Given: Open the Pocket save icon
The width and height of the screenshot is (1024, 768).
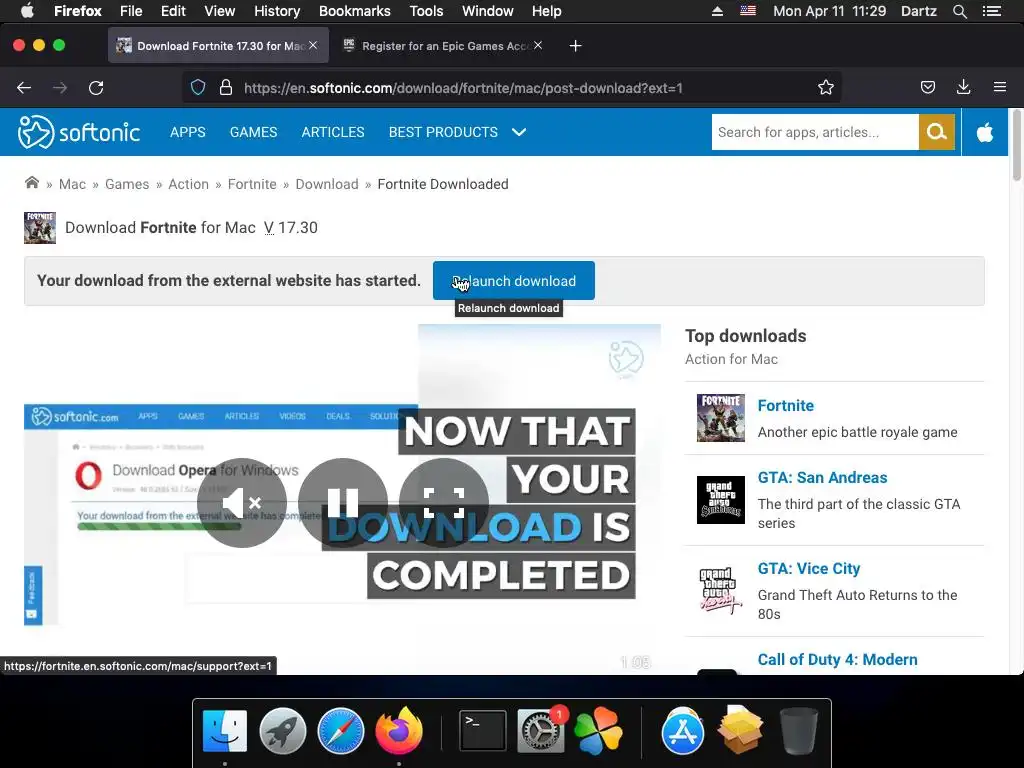Looking at the screenshot, I should pos(928,88).
